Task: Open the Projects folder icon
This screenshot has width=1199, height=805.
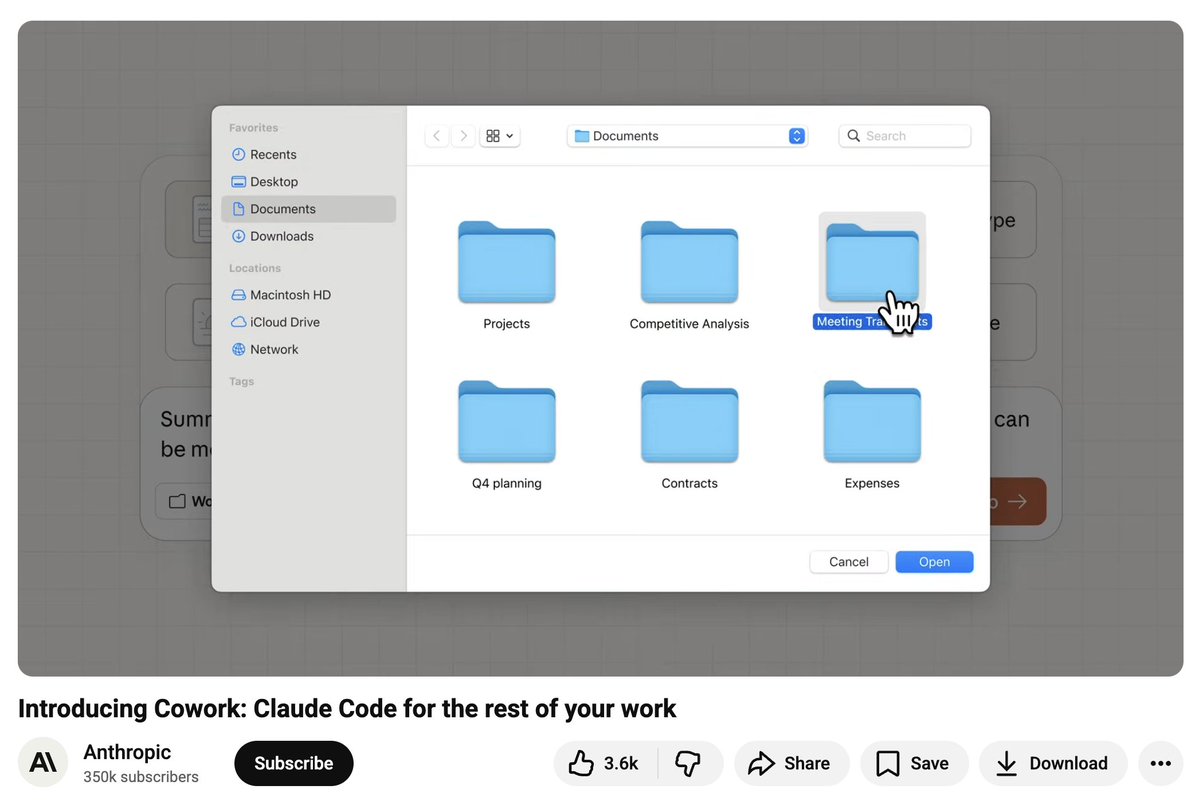Action: [x=506, y=262]
